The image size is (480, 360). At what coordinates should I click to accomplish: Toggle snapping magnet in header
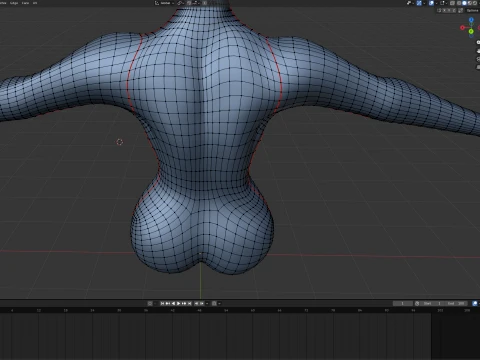189,3
